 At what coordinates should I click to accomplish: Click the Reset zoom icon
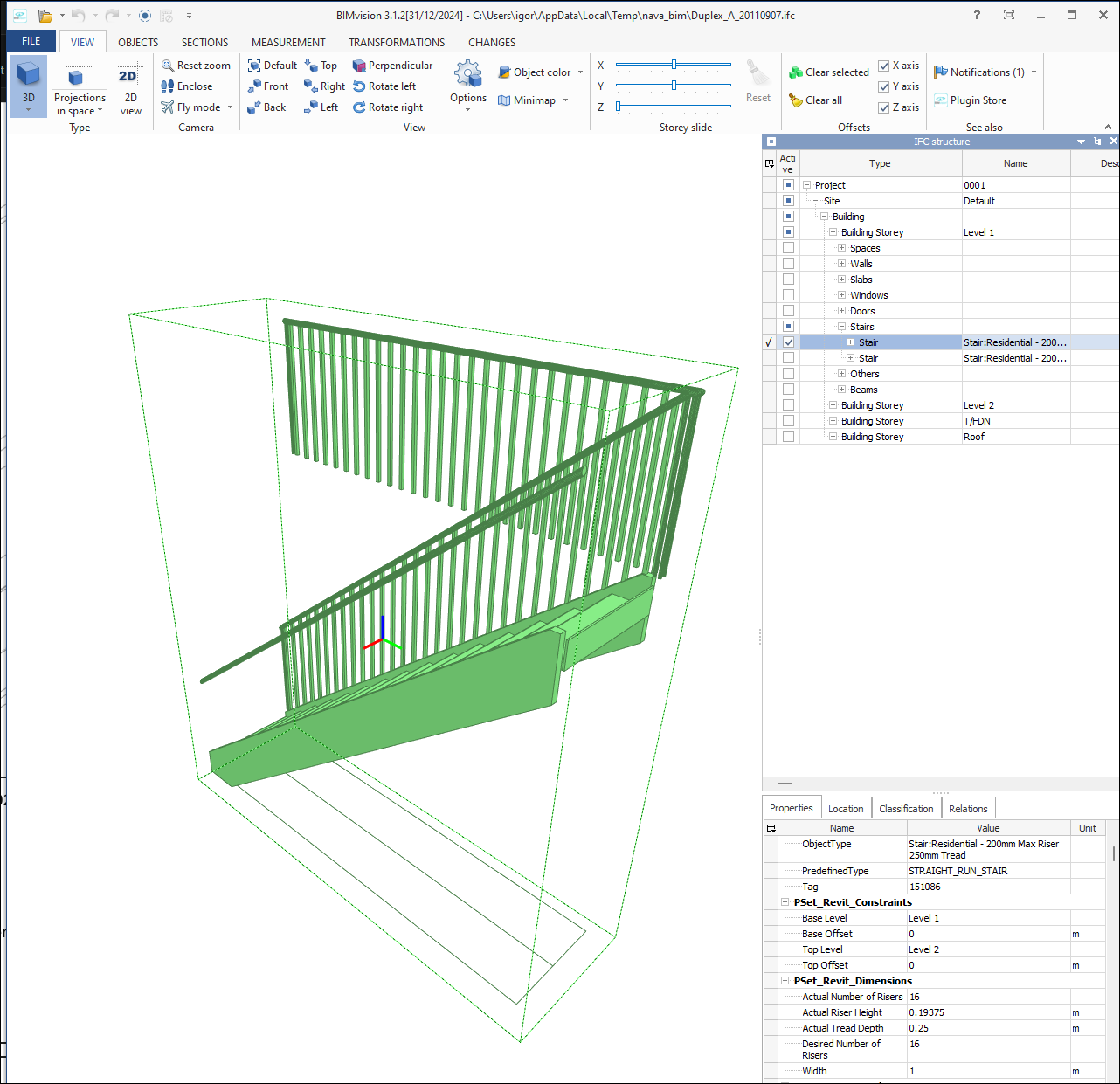coord(168,66)
